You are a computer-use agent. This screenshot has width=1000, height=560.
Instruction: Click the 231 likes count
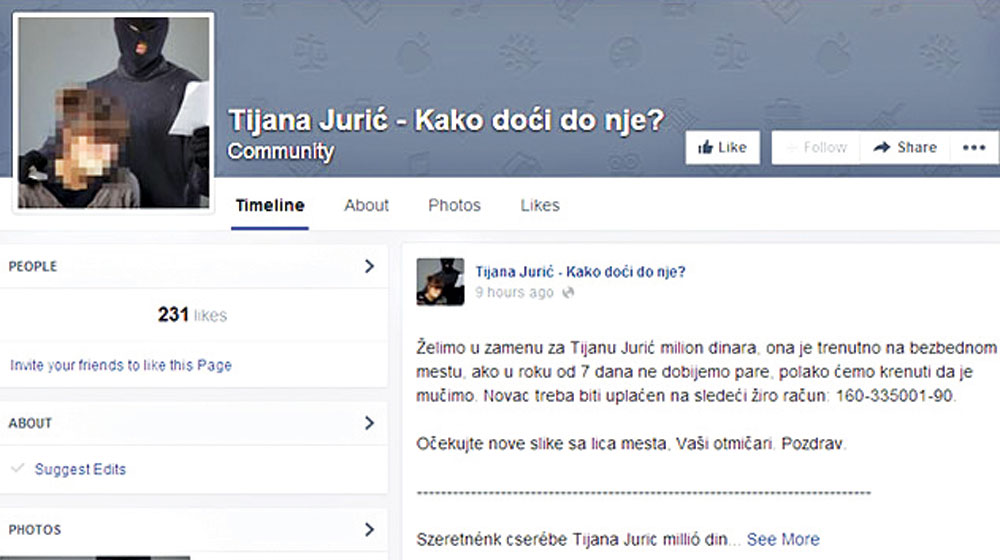192,315
